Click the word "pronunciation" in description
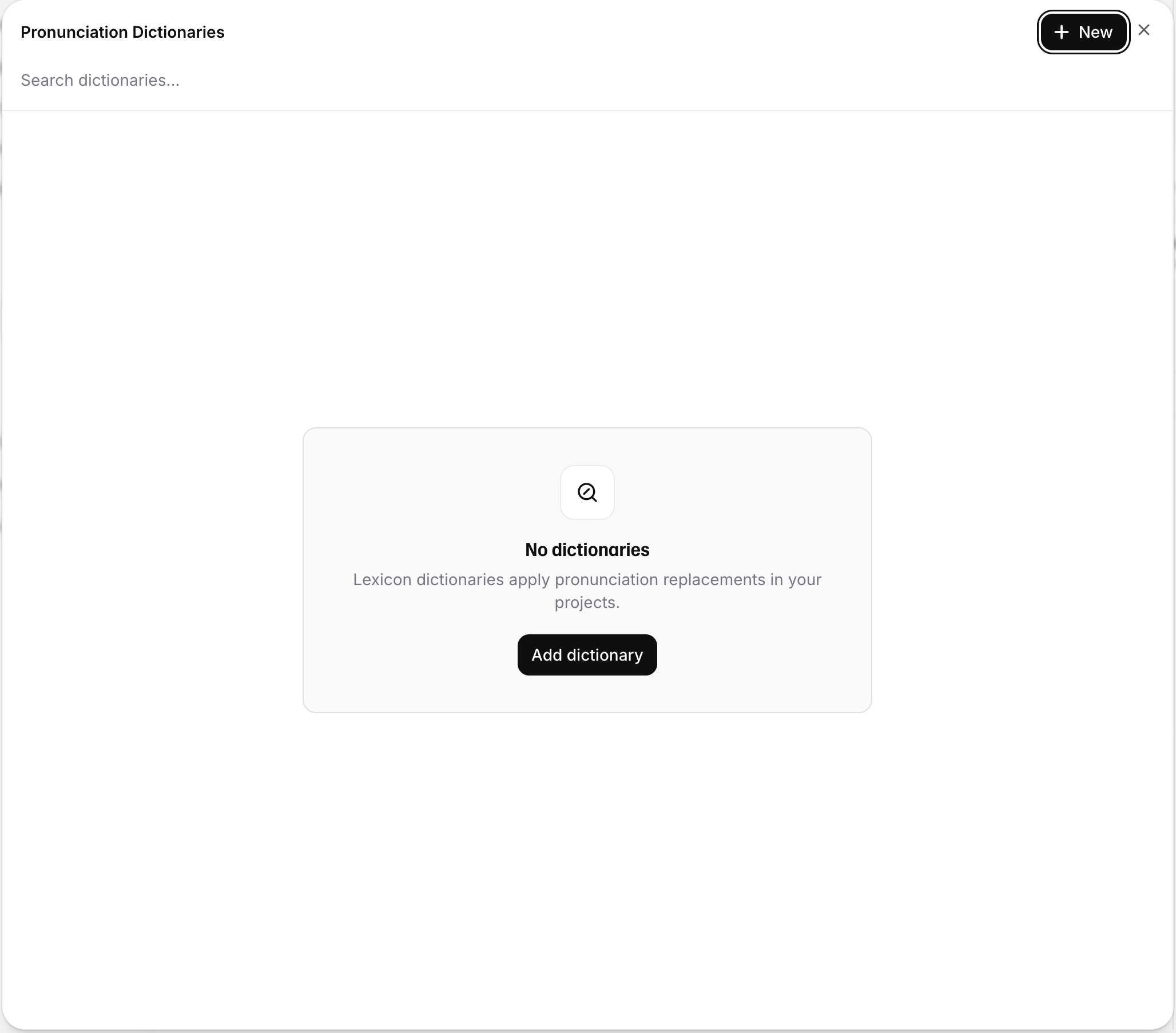The image size is (1176, 1033). pos(606,579)
